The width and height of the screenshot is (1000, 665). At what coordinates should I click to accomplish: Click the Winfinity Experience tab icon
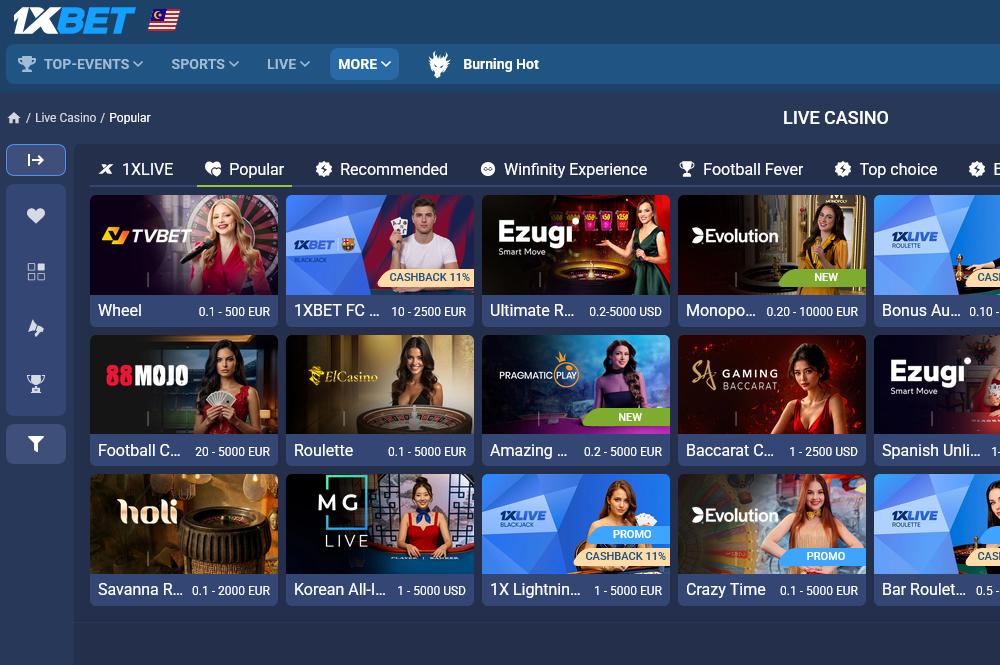(488, 169)
